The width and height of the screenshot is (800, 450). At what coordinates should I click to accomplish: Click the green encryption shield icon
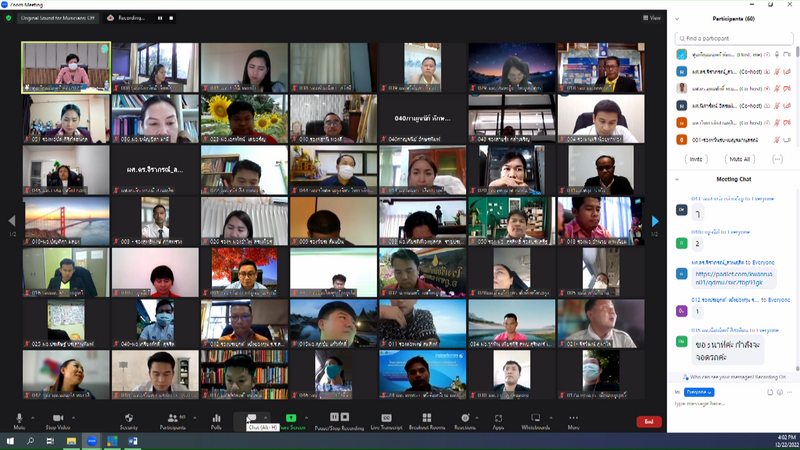pos(7,17)
